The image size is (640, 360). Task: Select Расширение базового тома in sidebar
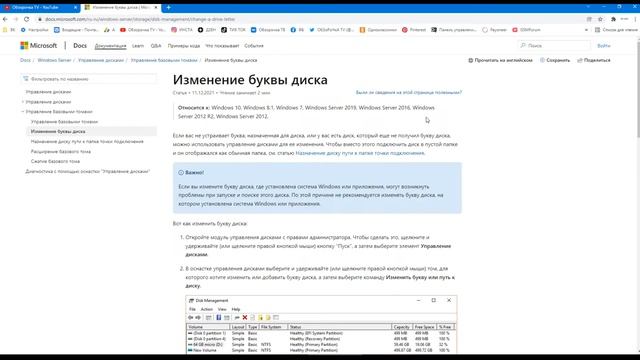[x=61, y=151]
